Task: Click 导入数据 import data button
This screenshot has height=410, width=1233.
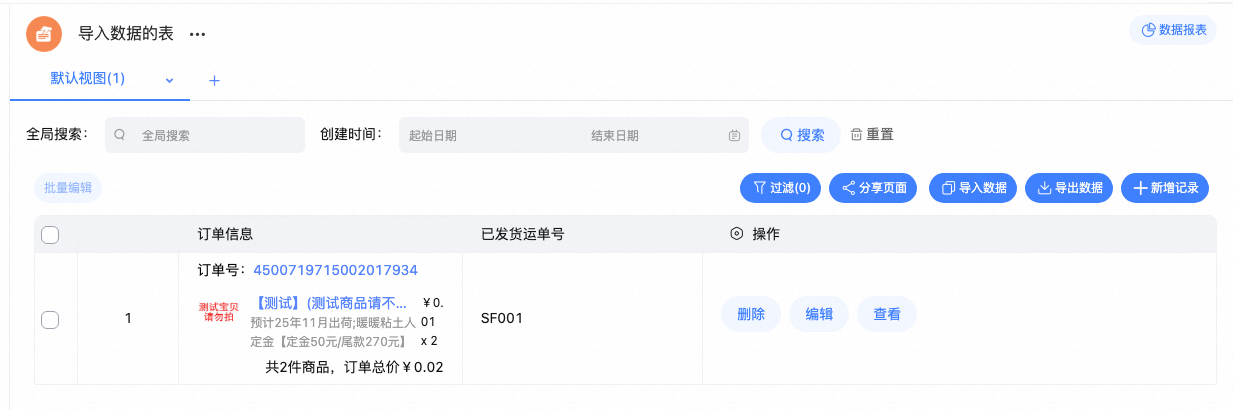Action: (973, 187)
